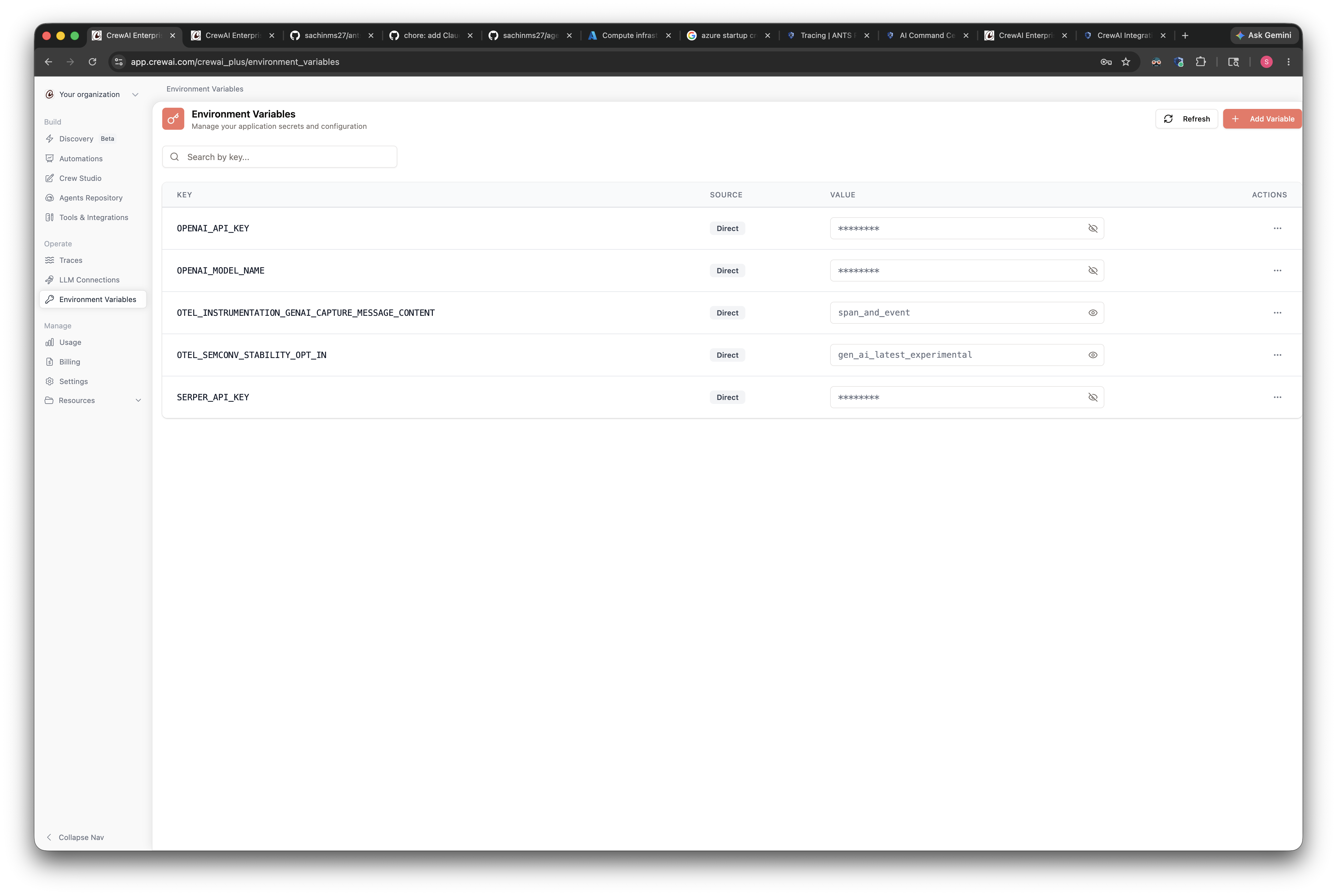
Task: Click the site information icon
Action: [x=119, y=62]
